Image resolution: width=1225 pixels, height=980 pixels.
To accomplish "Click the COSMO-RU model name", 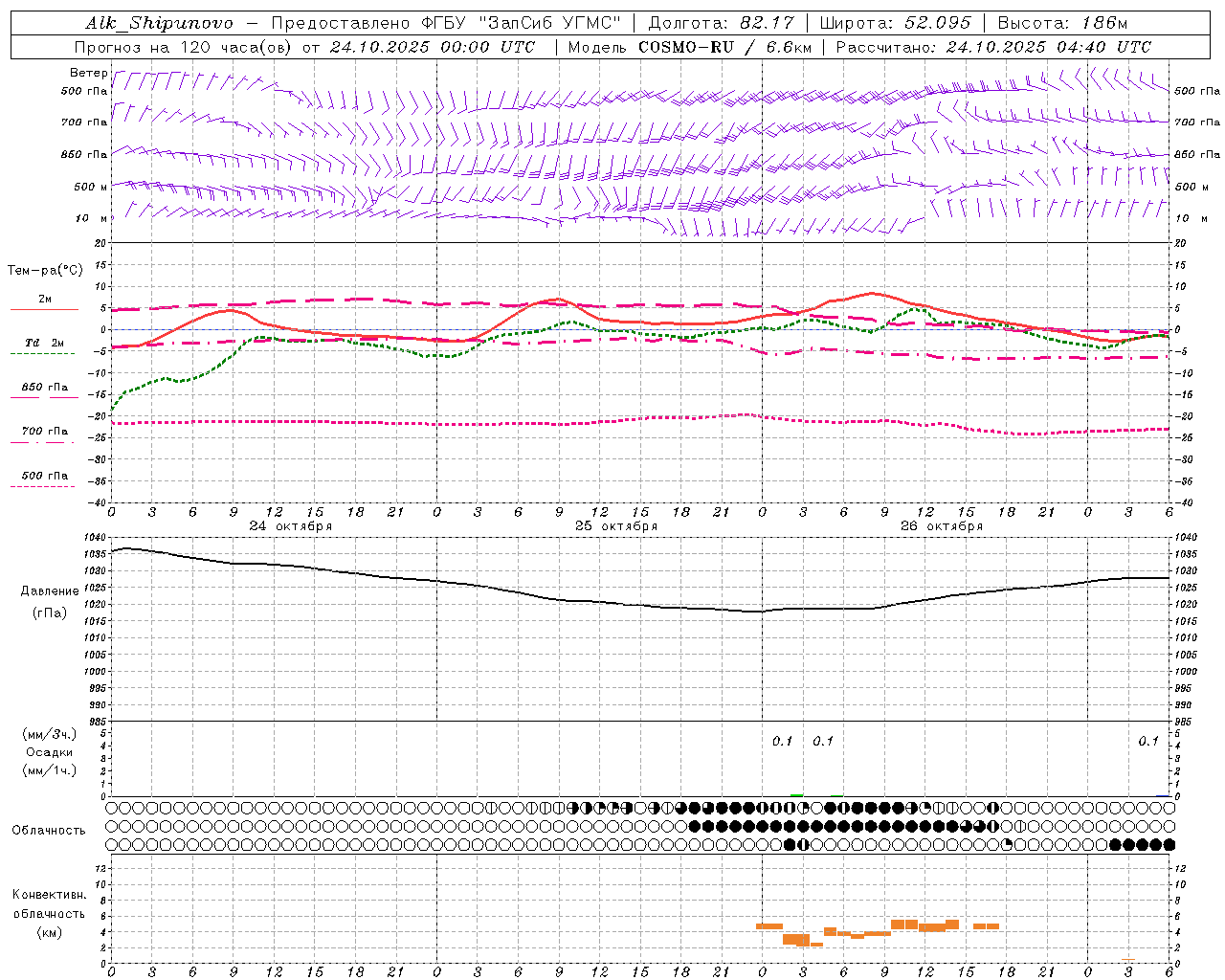I will point(685,47).
